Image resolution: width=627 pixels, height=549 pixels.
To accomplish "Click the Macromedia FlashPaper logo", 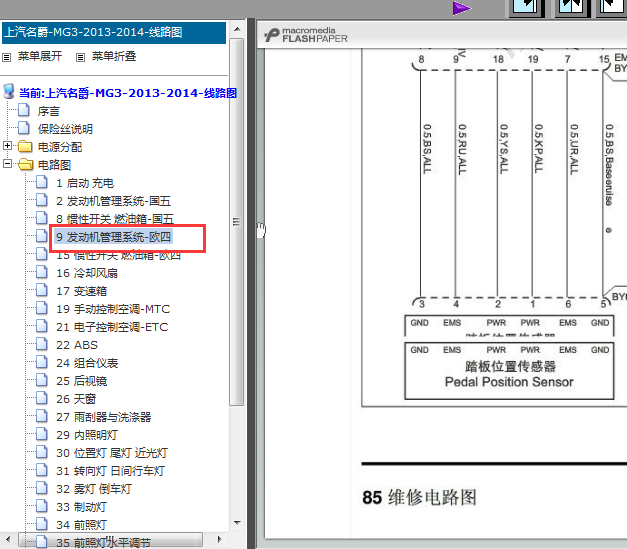I will point(306,35).
